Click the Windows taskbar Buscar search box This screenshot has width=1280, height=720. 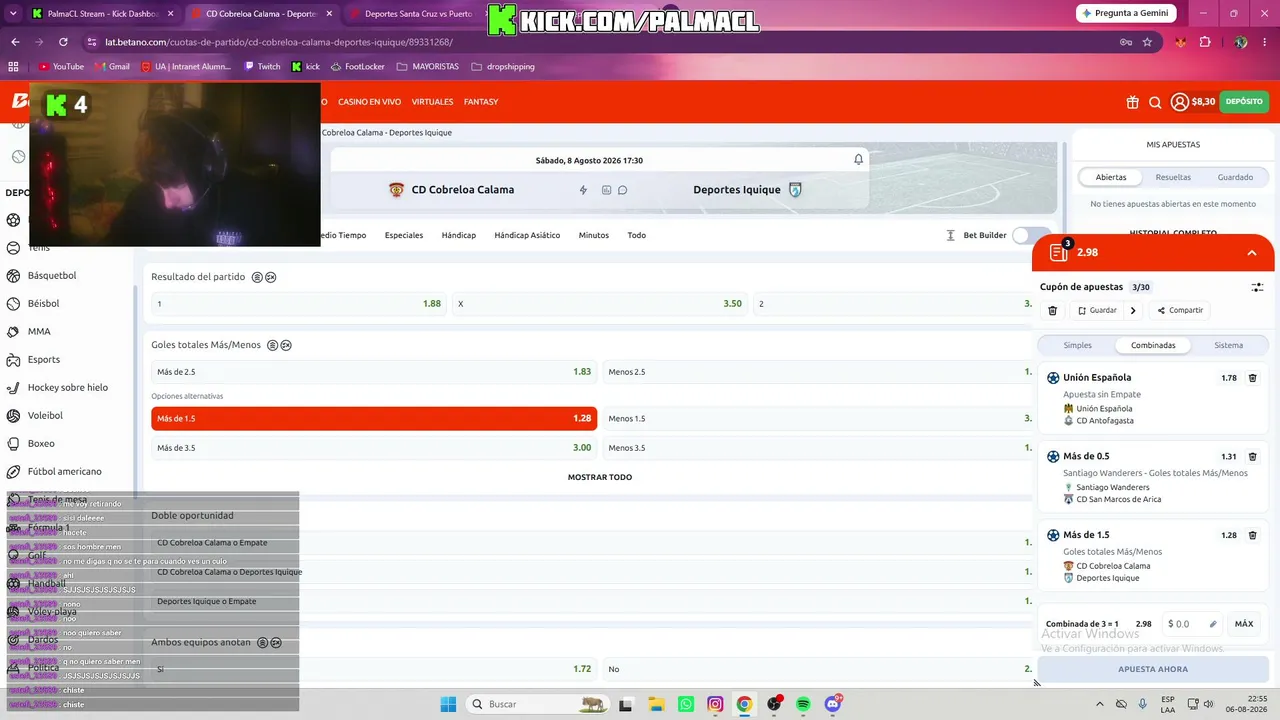pos(536,704)
